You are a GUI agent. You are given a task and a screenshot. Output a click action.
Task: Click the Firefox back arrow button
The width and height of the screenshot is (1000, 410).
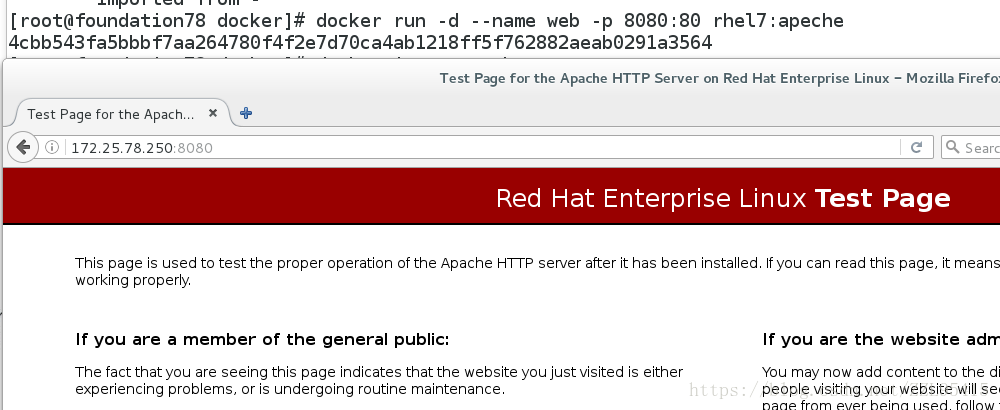point(22,147)
